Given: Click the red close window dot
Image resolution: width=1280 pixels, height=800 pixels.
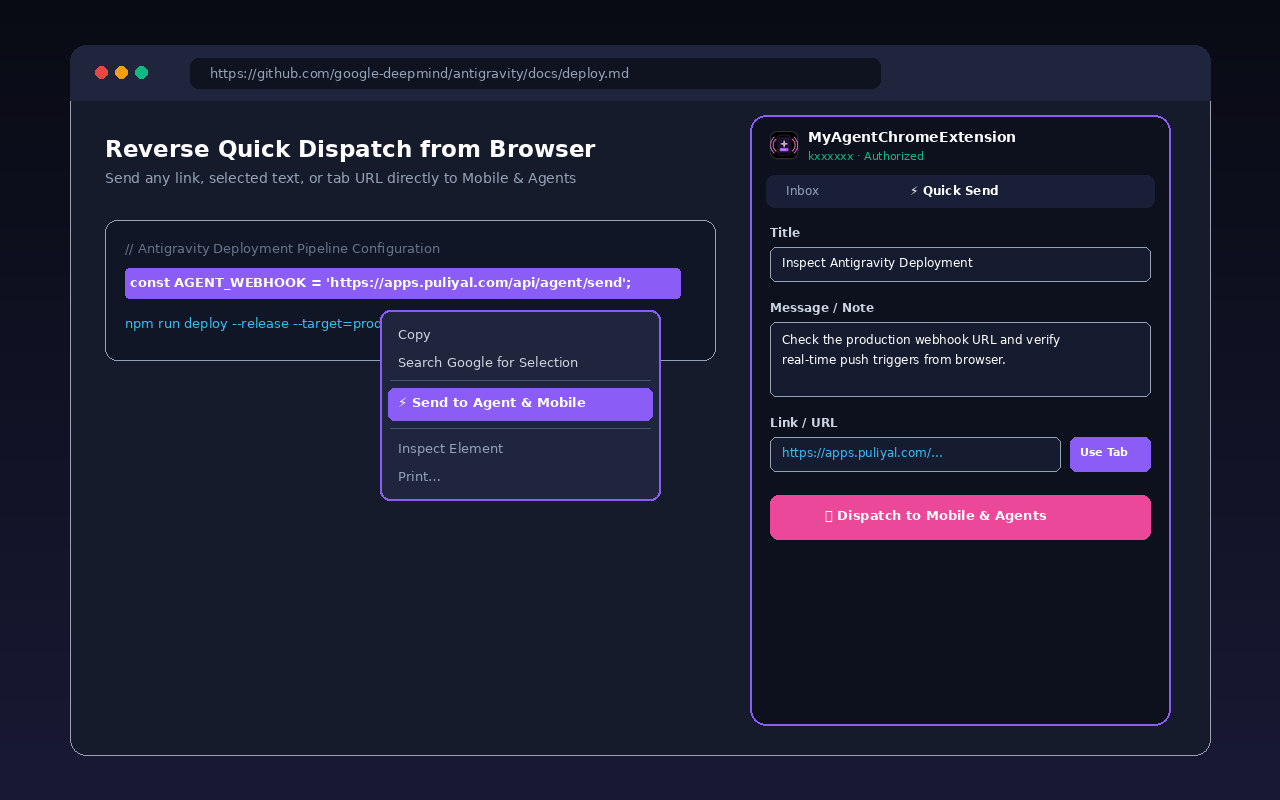Looking at the screenshot, I should 101,72.
